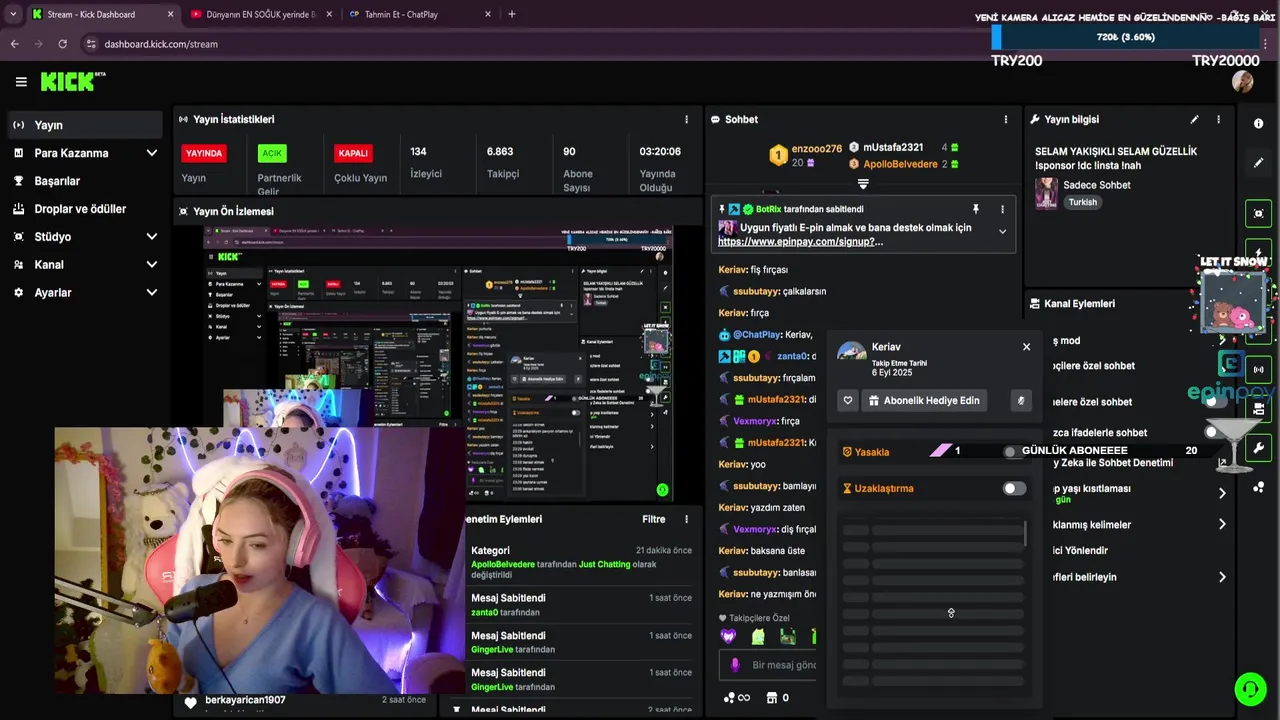The image size is (1280, 720).
Task: Open 'klanmış kelimeler' chevron
Action: coord(1222,524)
